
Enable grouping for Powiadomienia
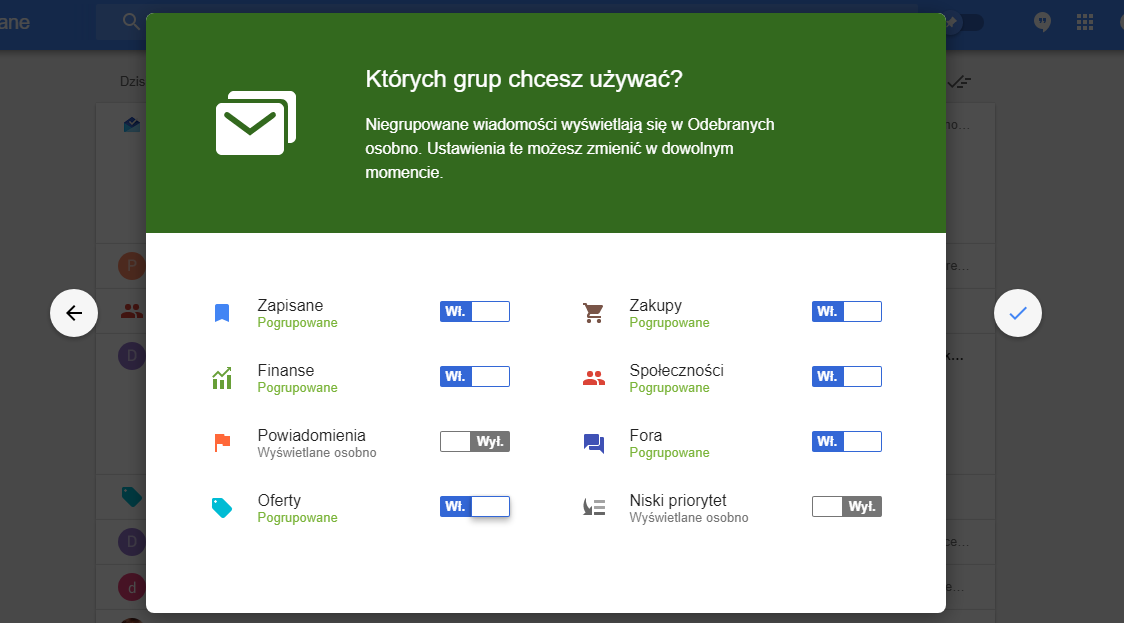coord(474,440)
